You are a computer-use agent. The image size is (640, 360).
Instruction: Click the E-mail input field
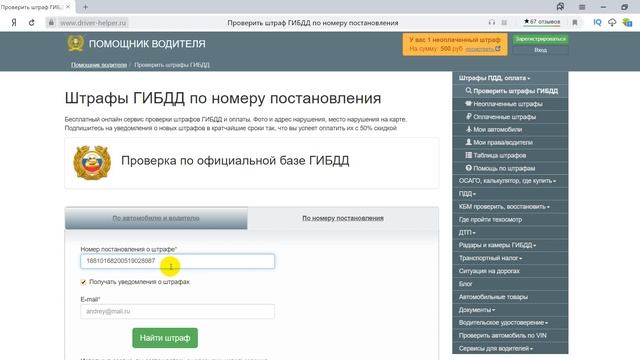point(178,311)
